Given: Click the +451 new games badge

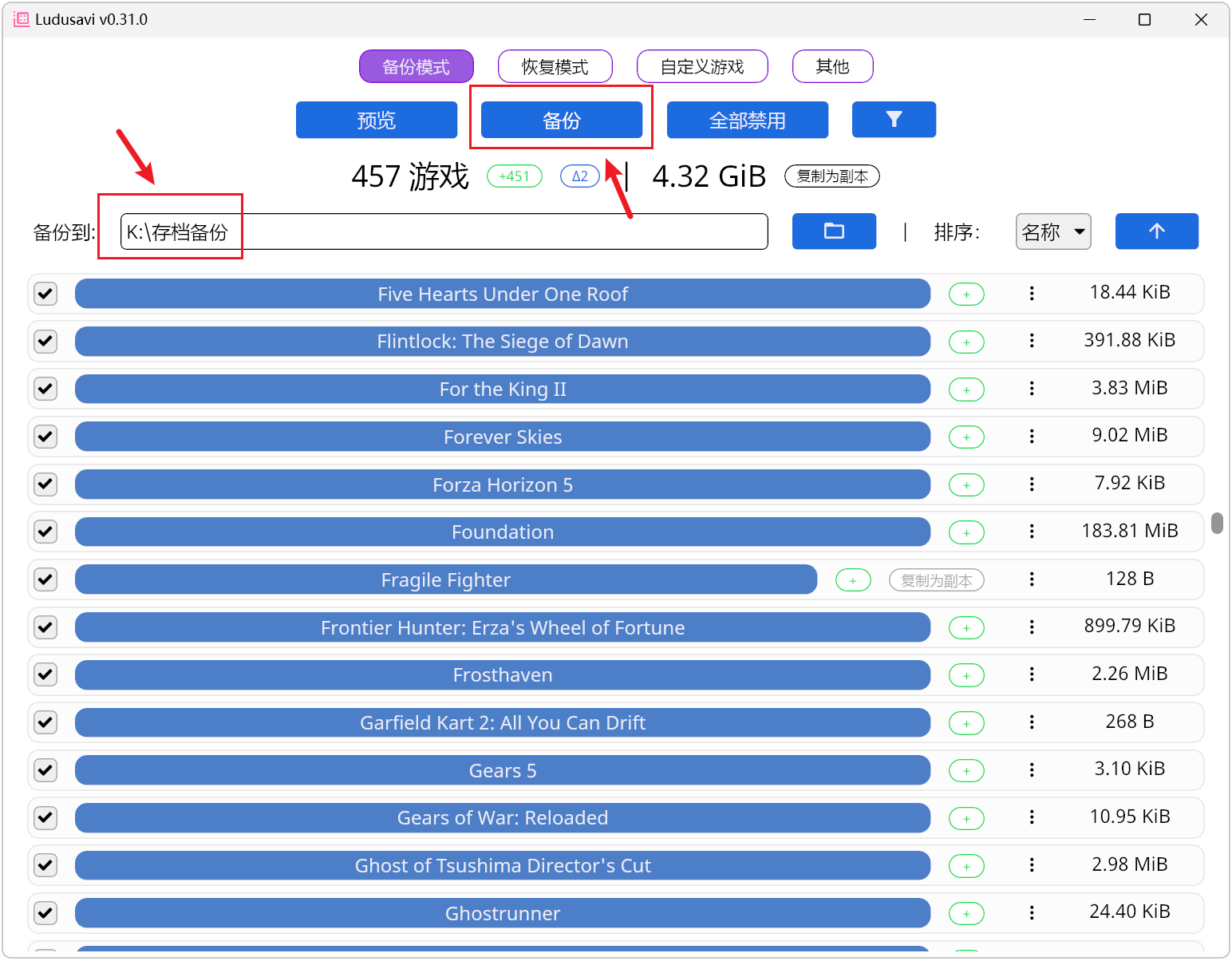Looking at the screenshot, I should coord(514,176).
